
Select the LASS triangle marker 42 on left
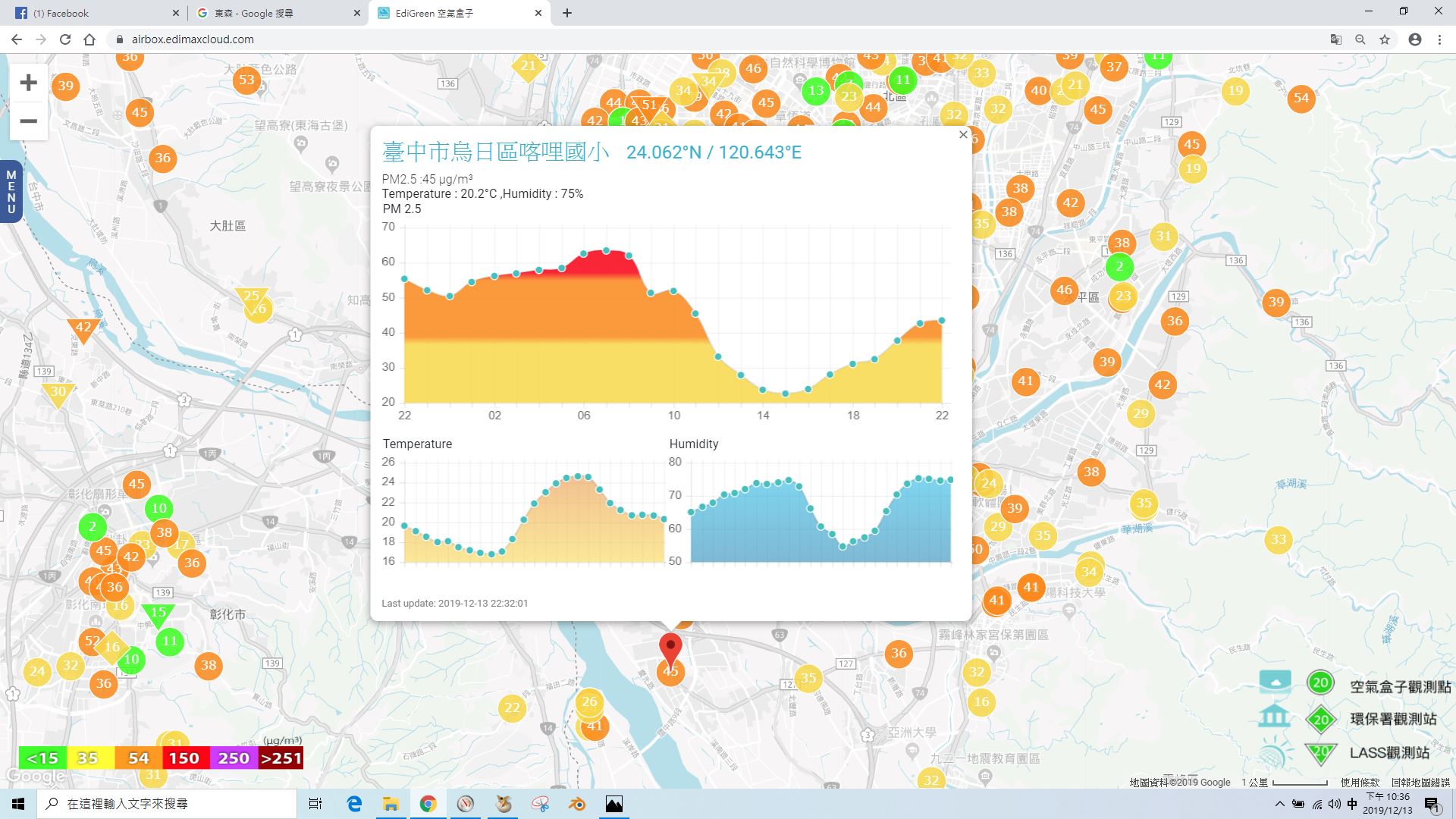click(83, 330)
